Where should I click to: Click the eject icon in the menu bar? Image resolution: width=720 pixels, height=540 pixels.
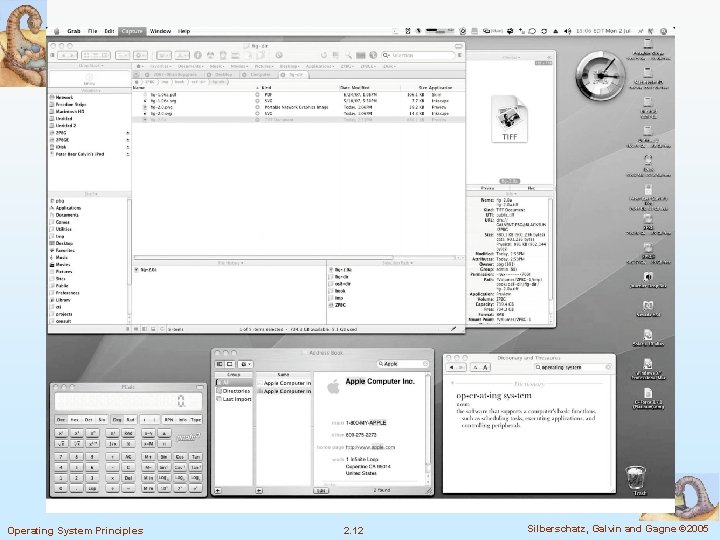tap(556, 31)
